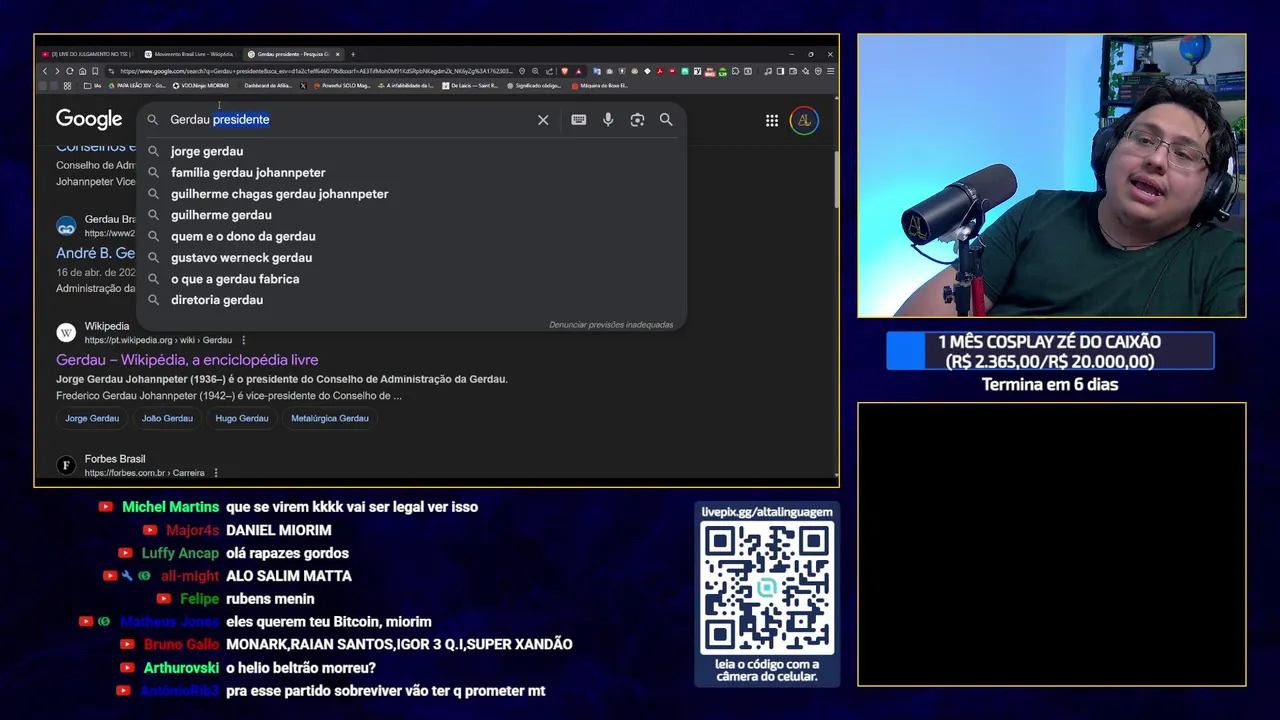Search by image with Google Lens icon

coord(637,120)
